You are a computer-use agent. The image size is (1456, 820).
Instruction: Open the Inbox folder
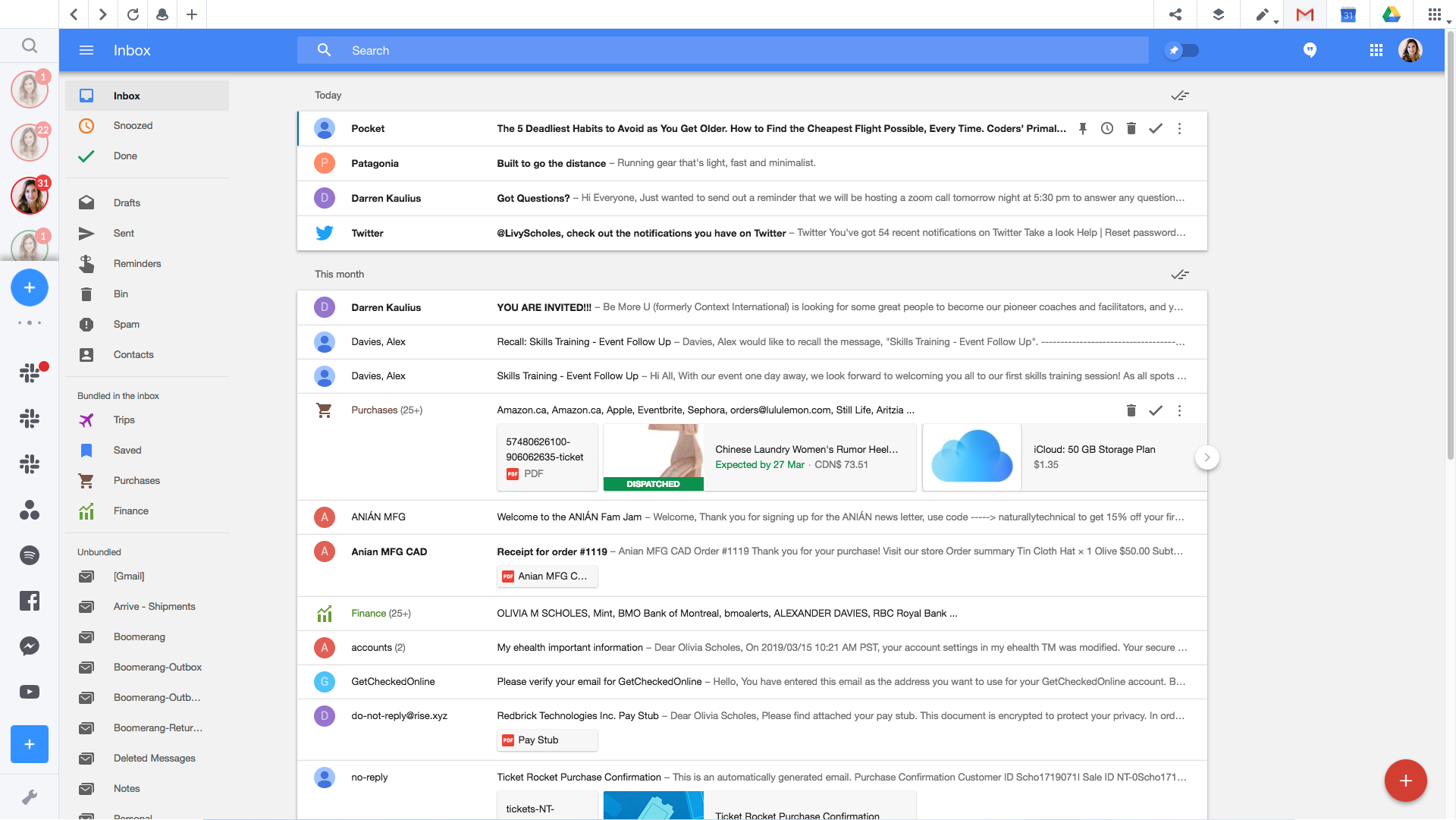[147, 96]
